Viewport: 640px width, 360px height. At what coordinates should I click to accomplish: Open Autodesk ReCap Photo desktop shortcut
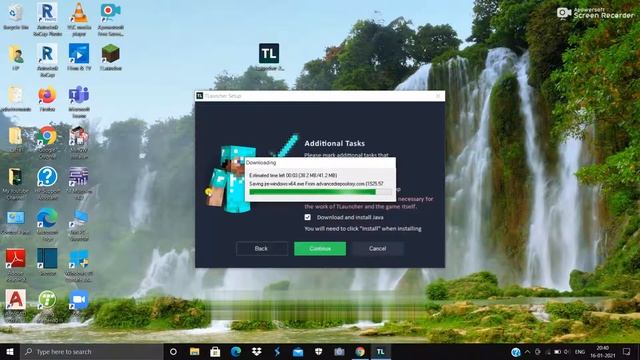(x=47, y=18)
